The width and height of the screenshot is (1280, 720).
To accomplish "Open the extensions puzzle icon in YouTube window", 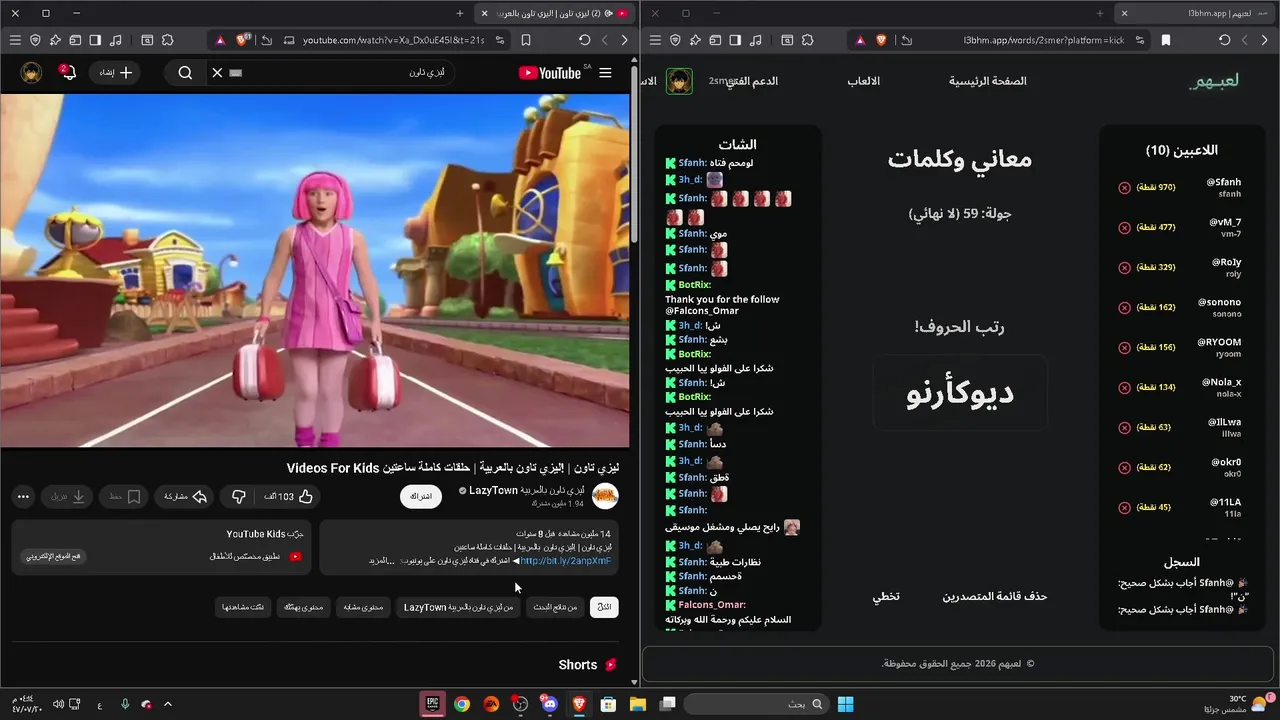I will pyautogui.click(x=167, y=40).
